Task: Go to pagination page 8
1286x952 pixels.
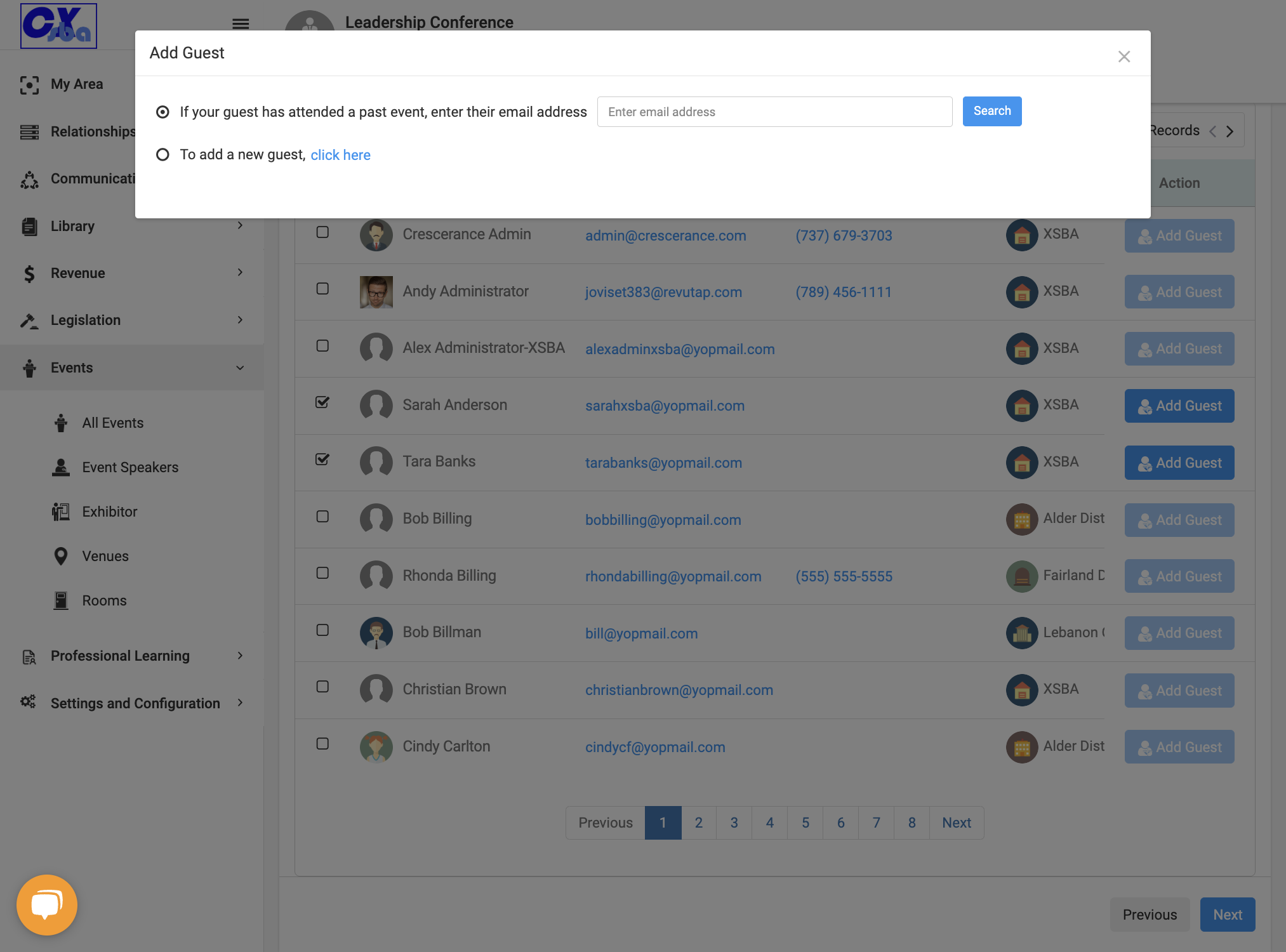Action: [x=912, y=823]
